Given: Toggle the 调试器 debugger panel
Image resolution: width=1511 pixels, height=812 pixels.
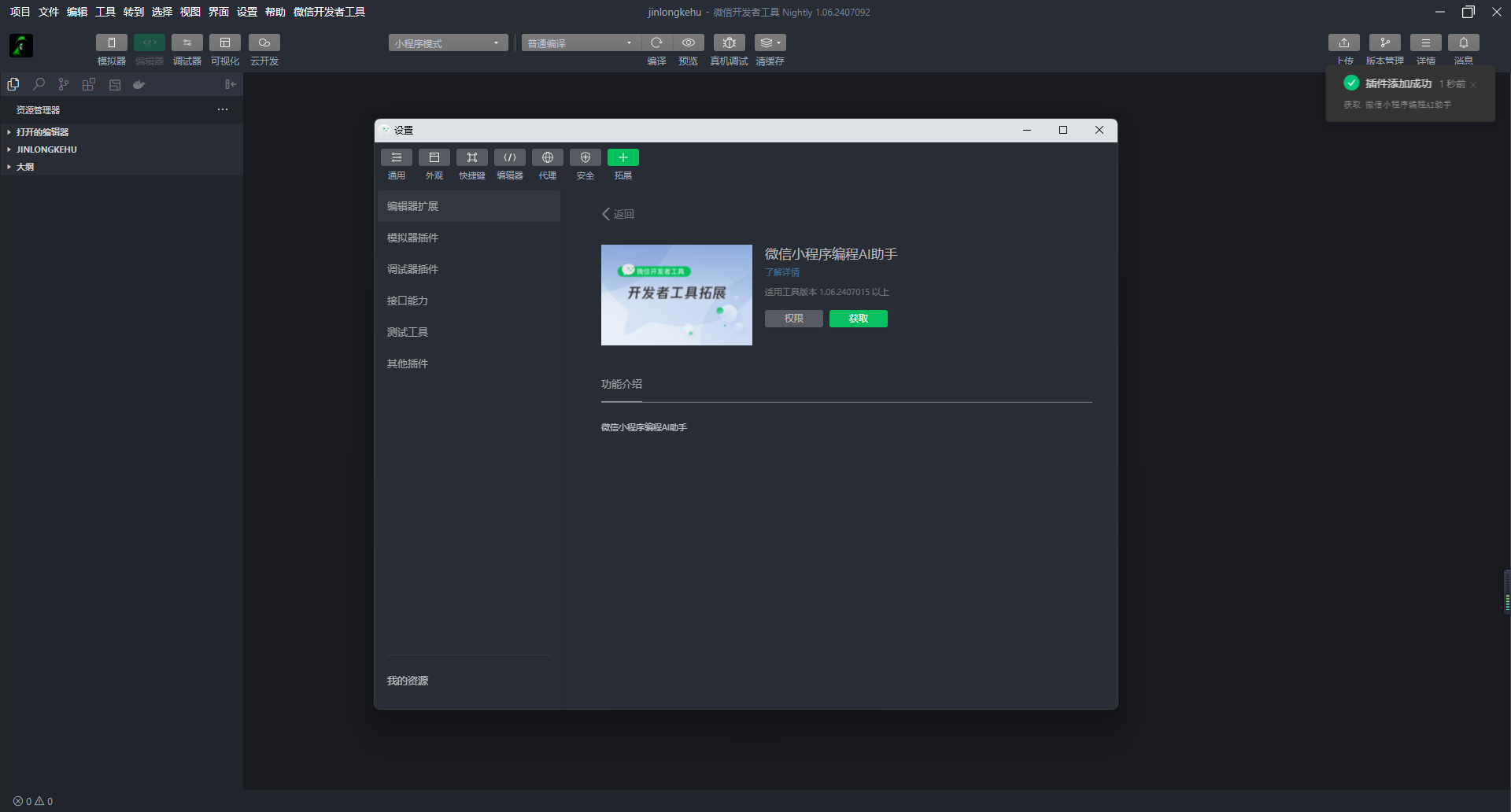Looking at the screenshot, I should [187, 43].
